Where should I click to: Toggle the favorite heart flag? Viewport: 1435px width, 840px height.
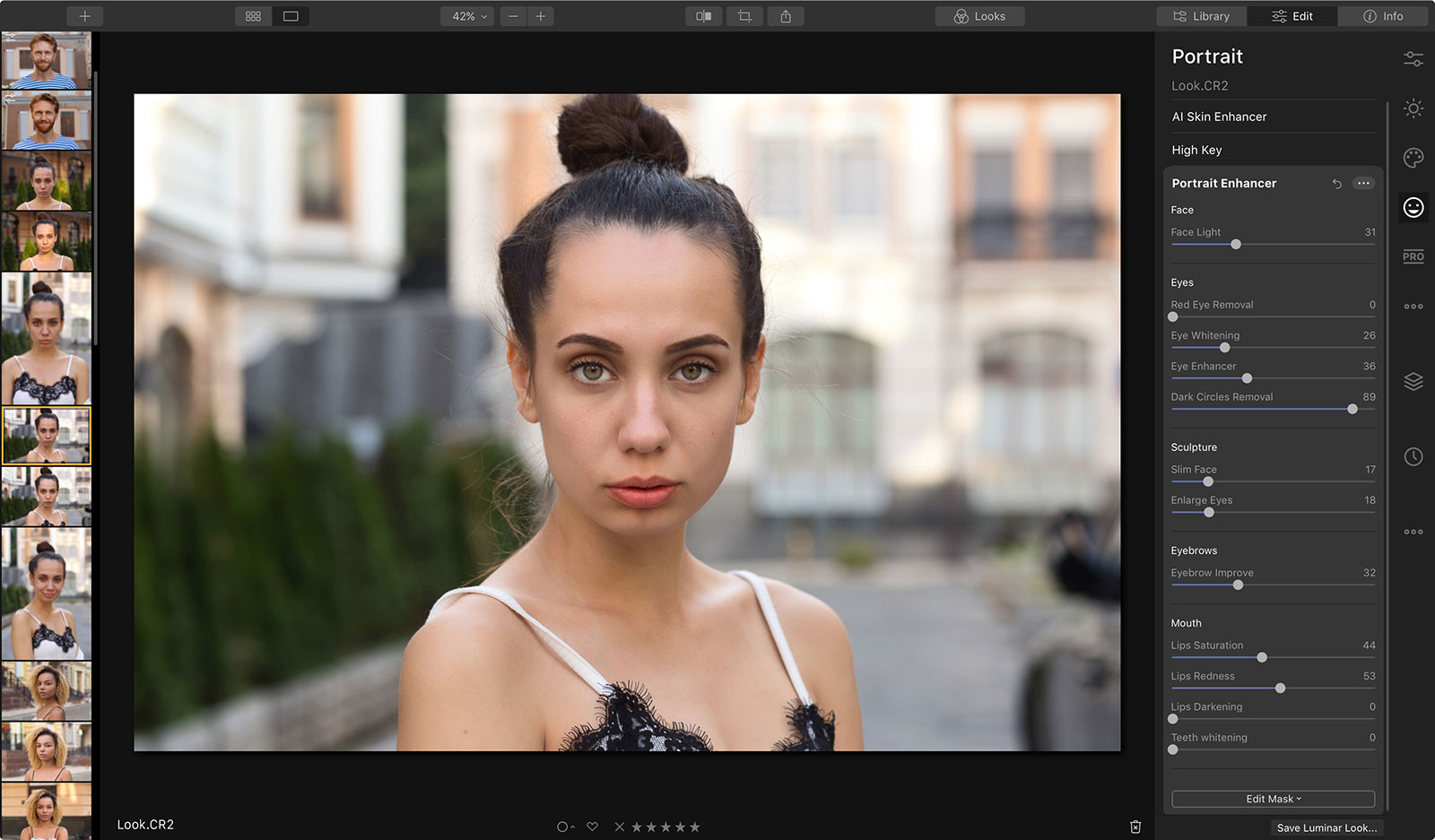pos(592,827)
